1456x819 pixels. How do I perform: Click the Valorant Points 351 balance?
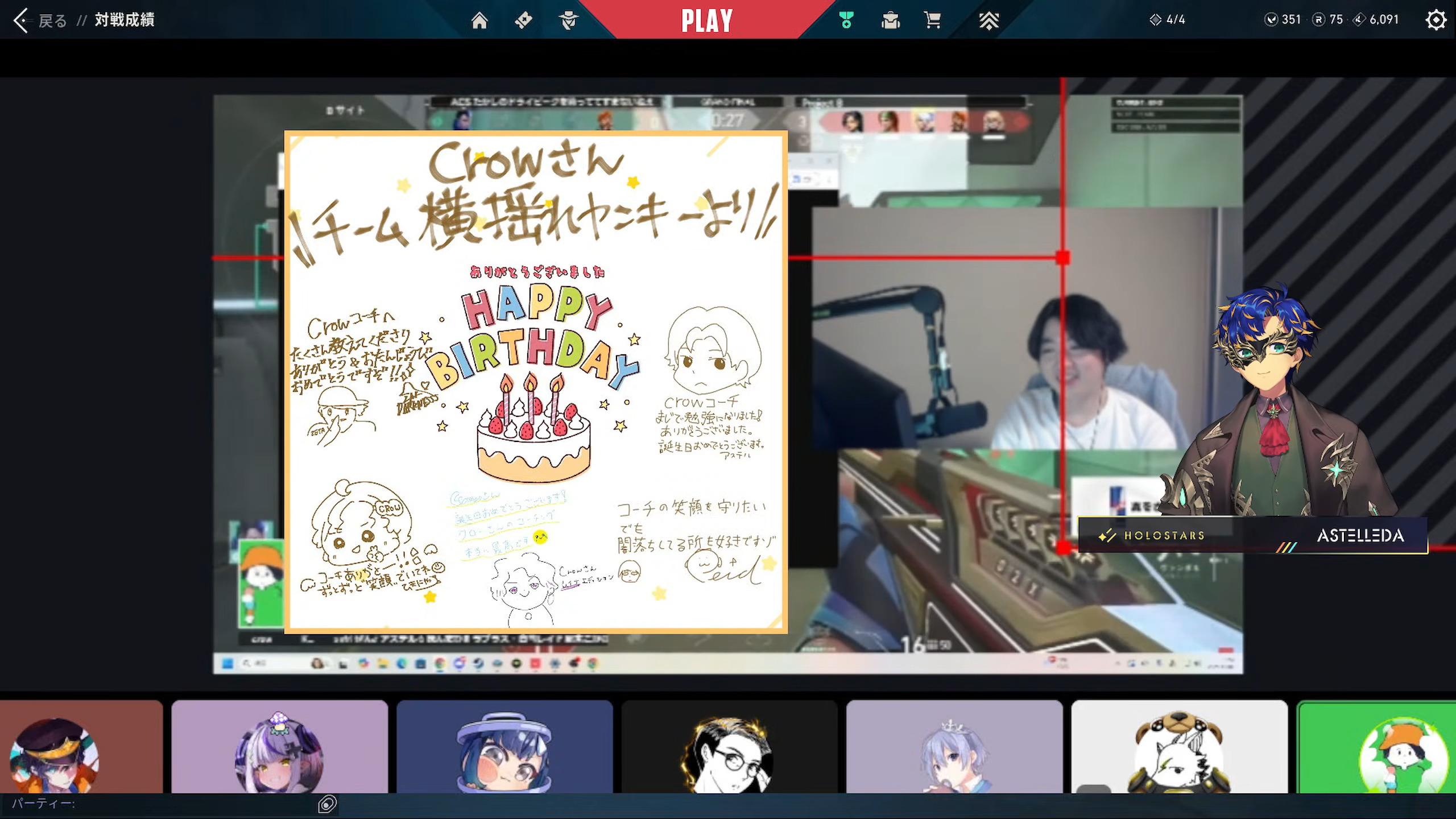(x=1283, y=20)
